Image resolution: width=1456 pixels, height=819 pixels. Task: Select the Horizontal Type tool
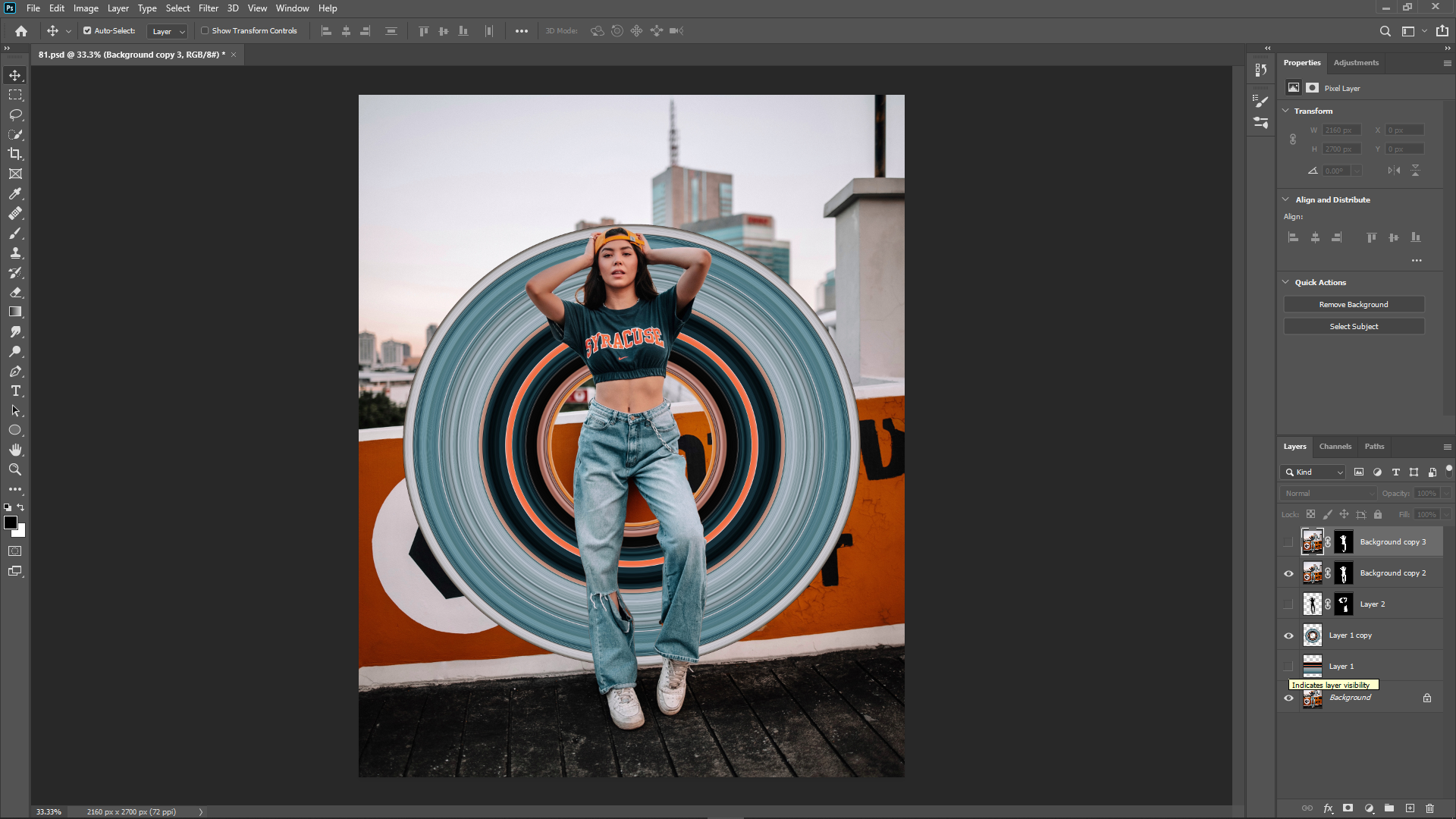coord(15,391)
